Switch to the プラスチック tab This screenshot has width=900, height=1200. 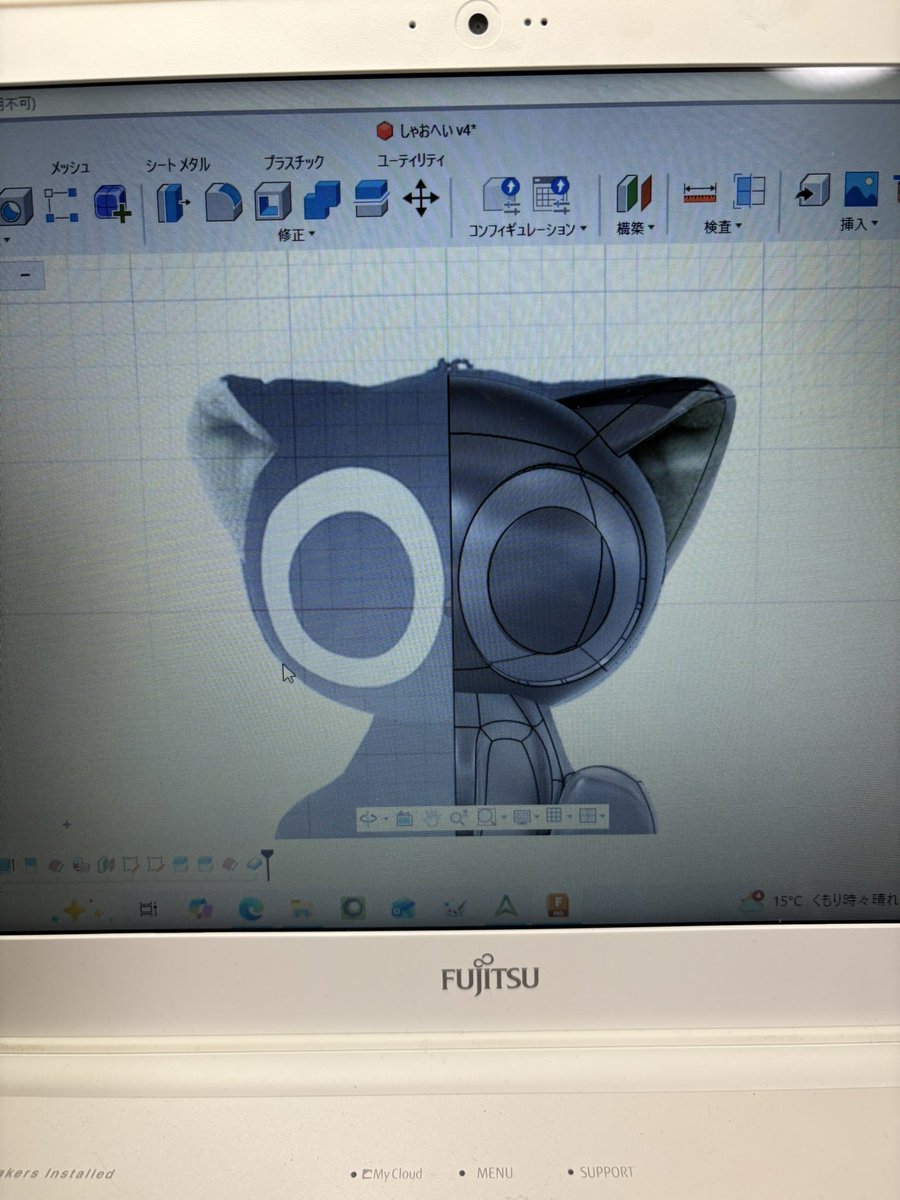click(293, 162)
